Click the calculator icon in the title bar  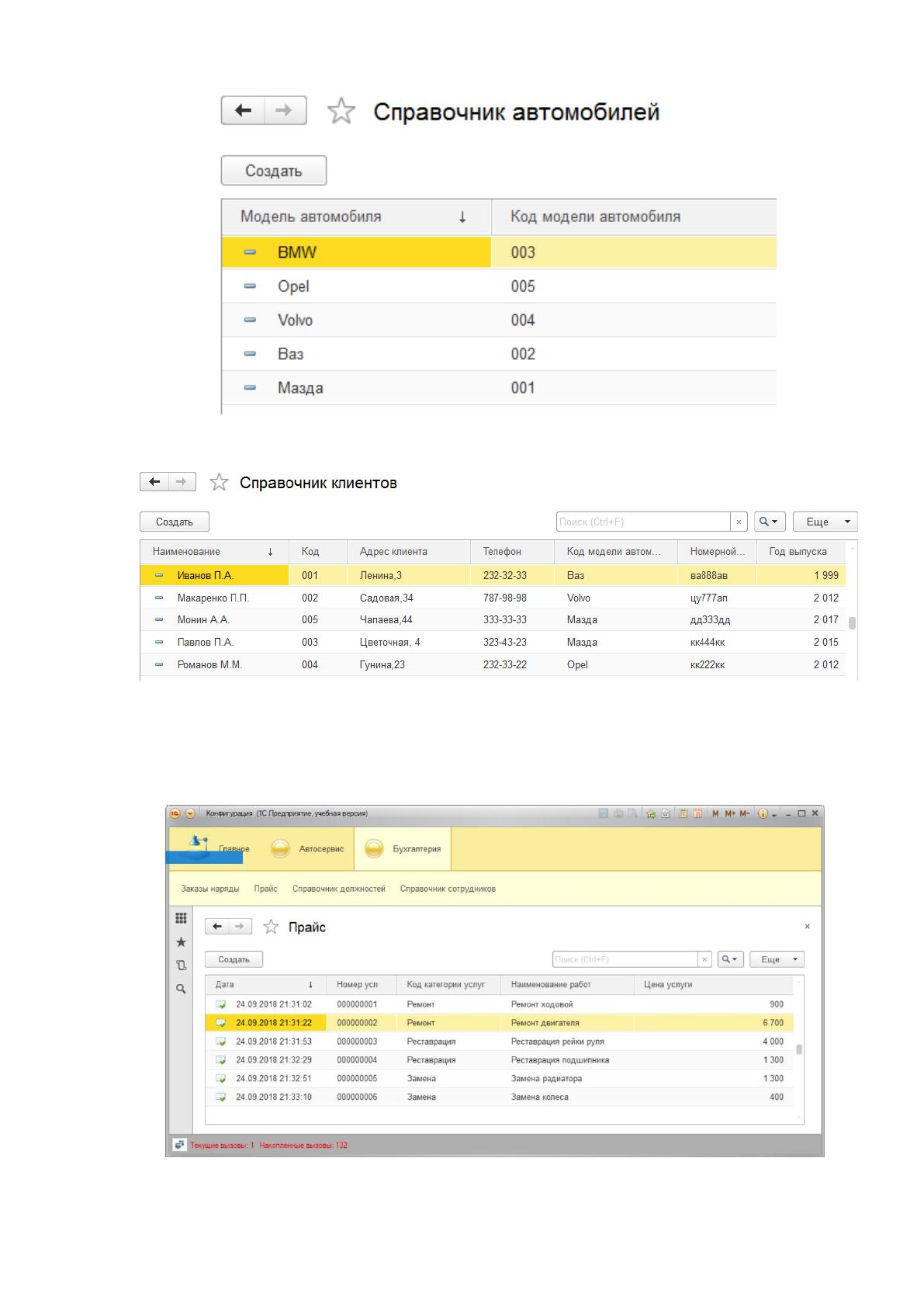(683, 813)
